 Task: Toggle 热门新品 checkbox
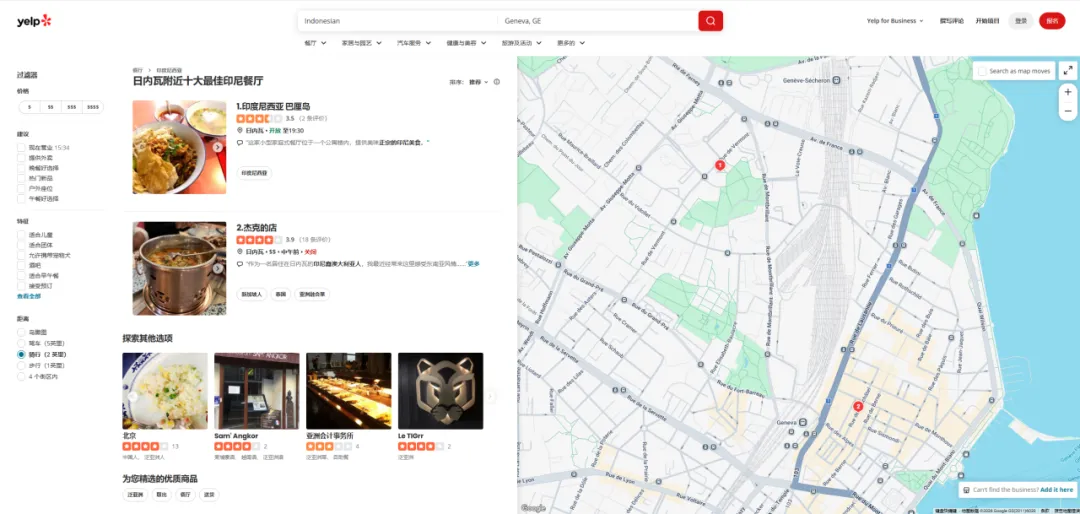[x=21, y=178]
